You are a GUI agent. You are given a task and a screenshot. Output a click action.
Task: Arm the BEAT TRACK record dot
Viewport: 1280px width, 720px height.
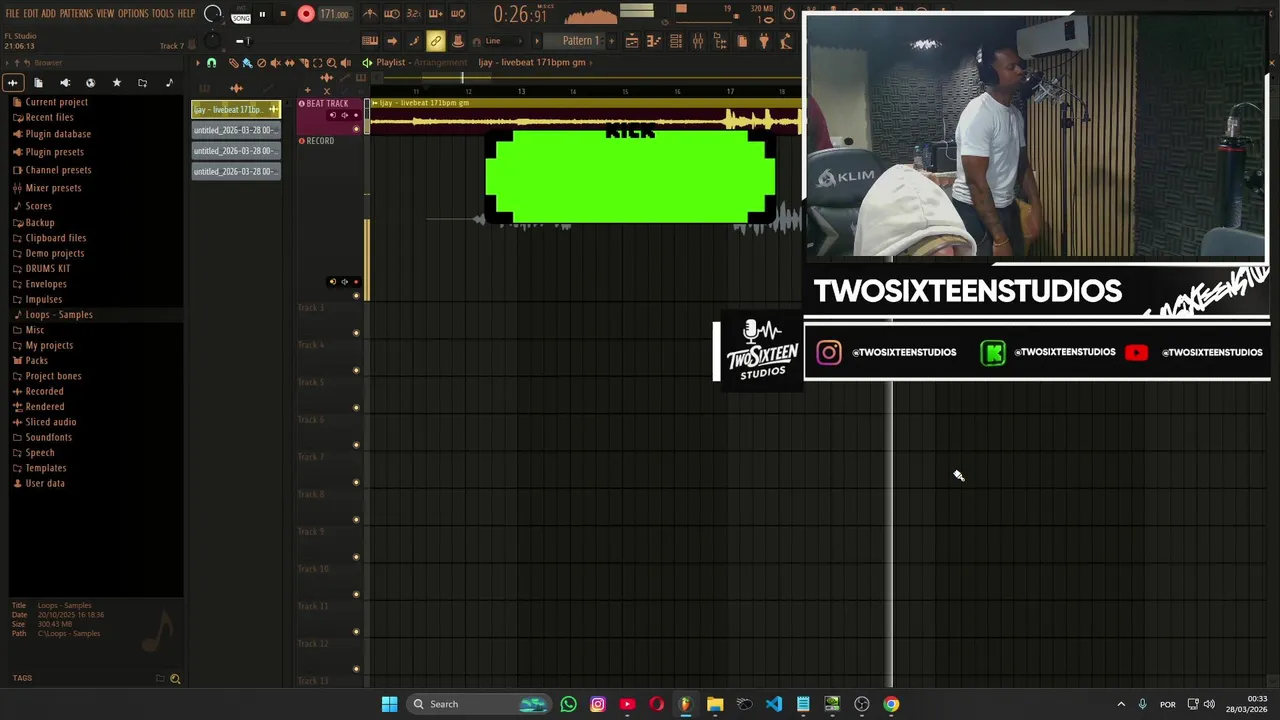point(356,115)
